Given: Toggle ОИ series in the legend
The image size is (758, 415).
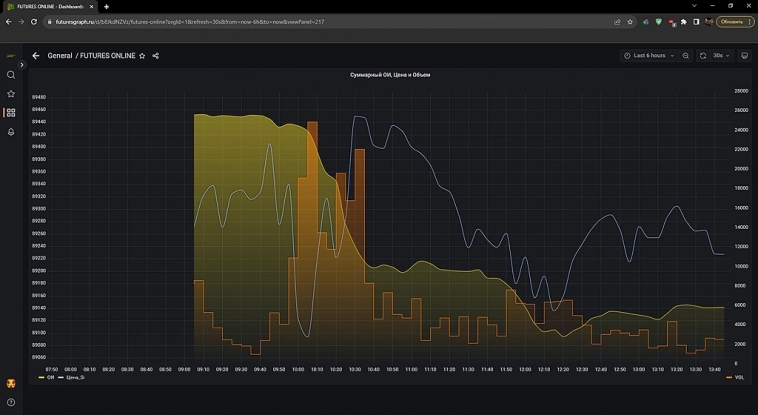Looking at the screenshot, I should [x=50, y=378].
